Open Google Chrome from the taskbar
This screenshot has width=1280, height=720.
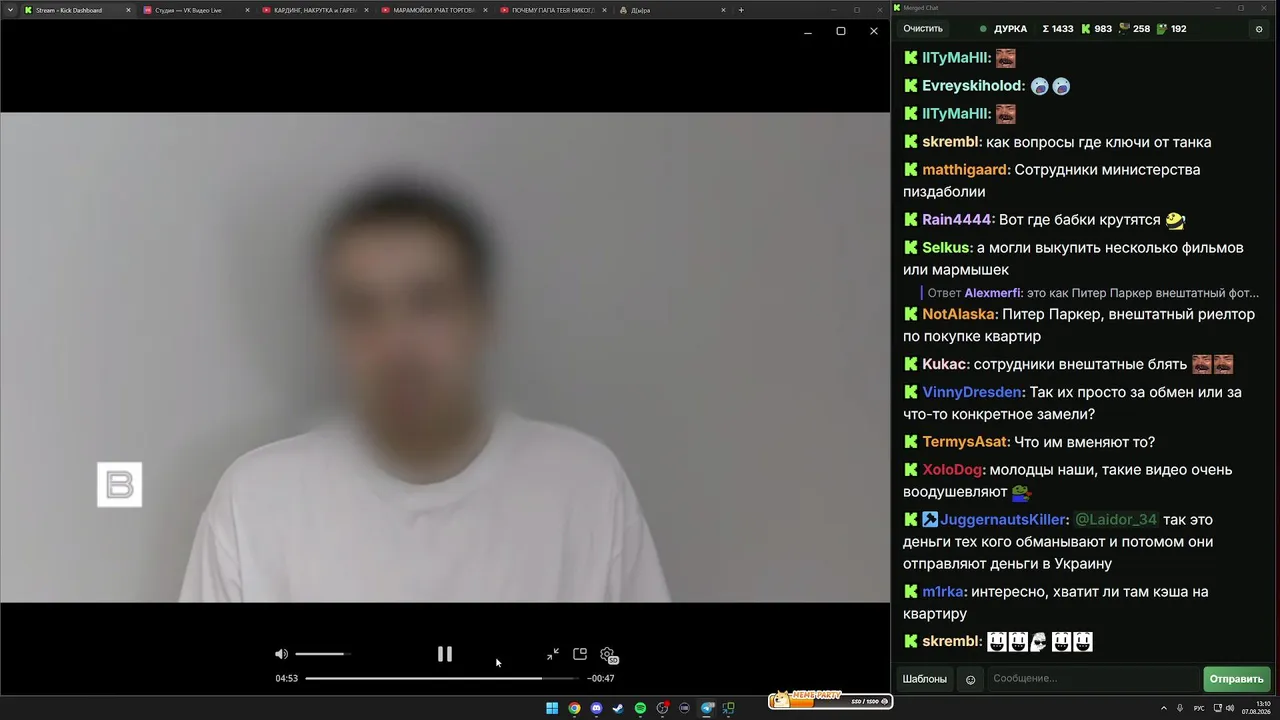click(x=574, y=708)
